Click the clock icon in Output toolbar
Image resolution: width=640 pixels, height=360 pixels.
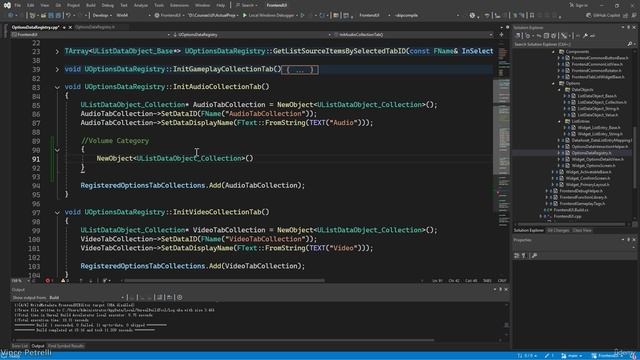pyautogui.click(x=180, y=298)
